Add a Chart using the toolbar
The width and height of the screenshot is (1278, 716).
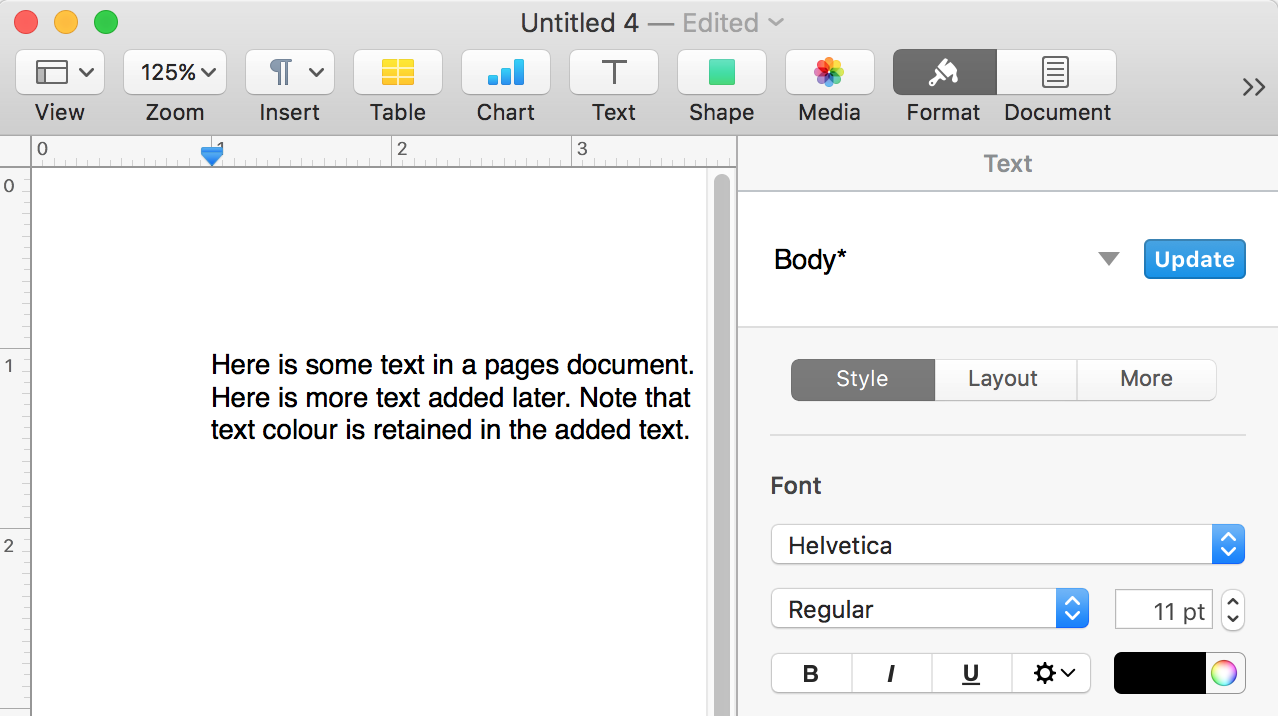[x=506, y=72]
